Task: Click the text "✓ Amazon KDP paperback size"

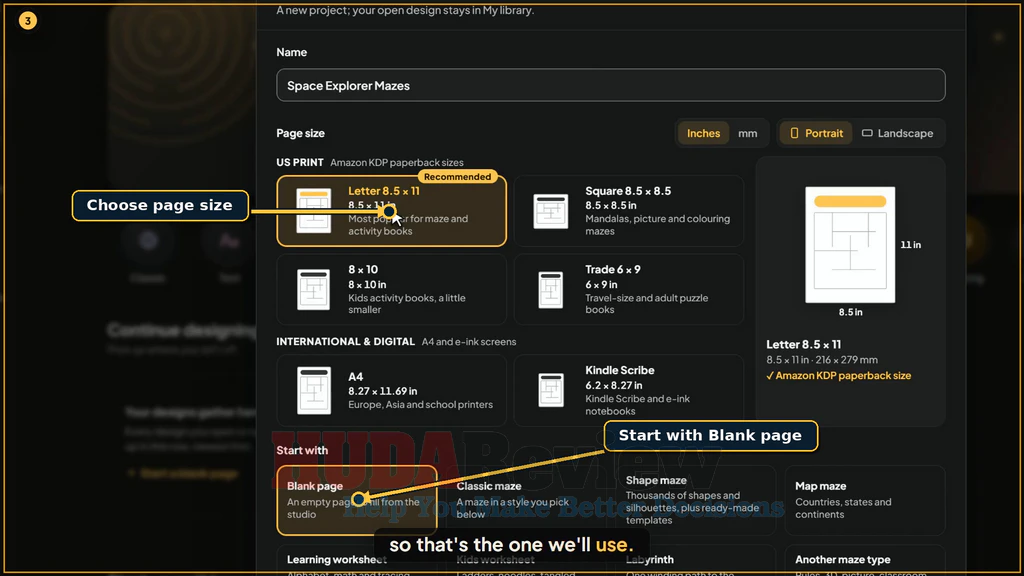Action: [839, 376]
